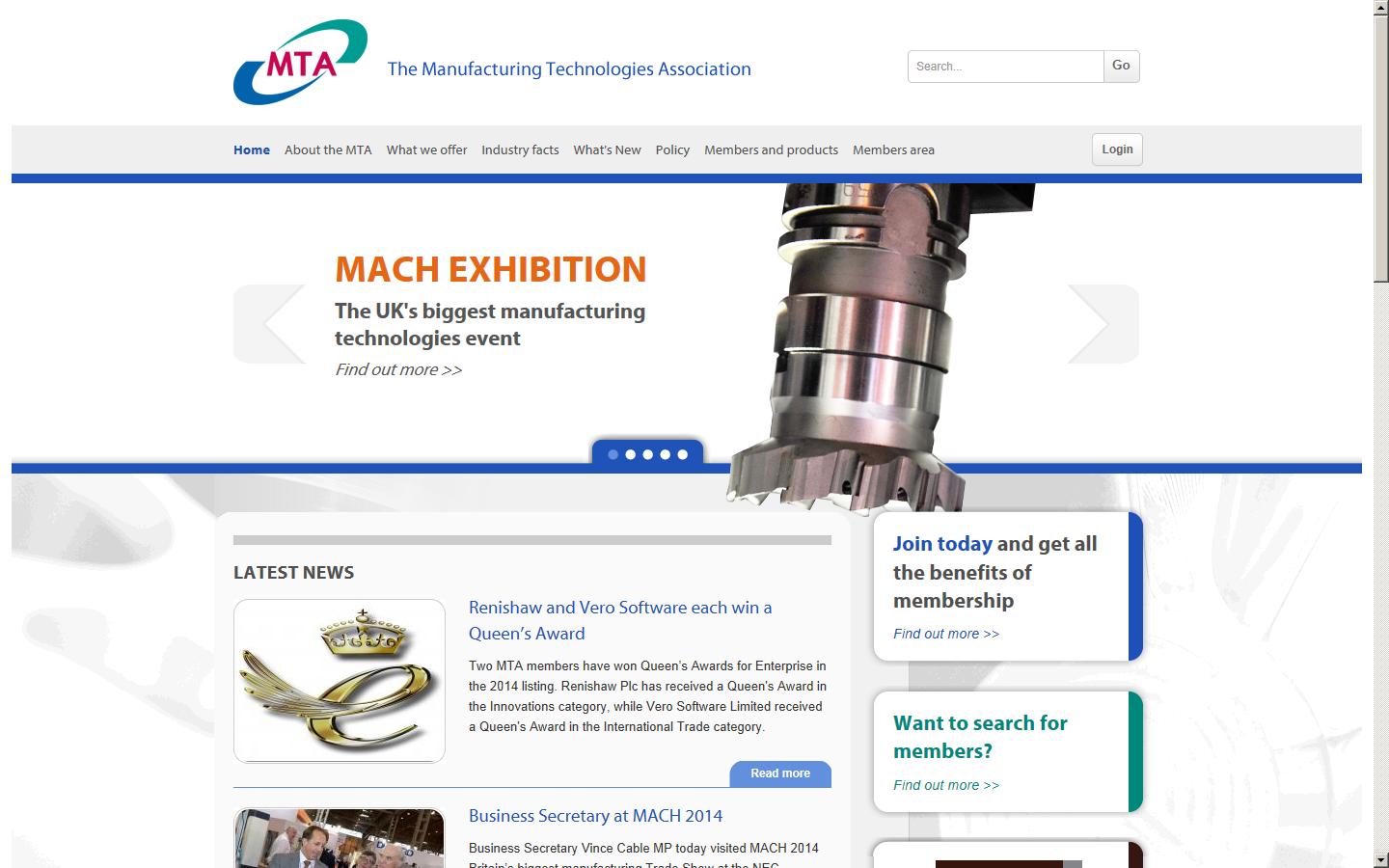Click the scrollbar up arrow
This screenshot has height=868, width=1389.
(1380, 9)
